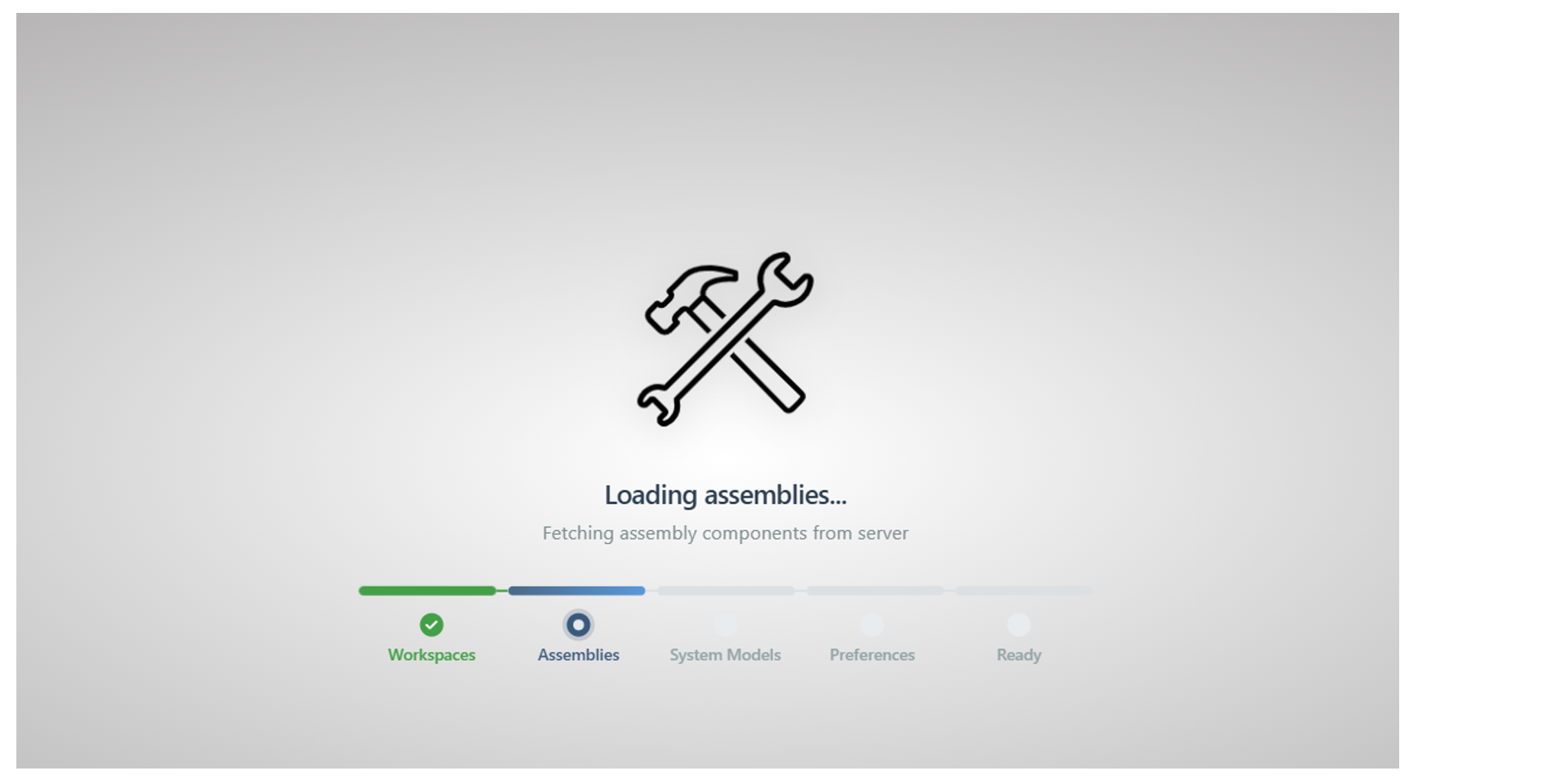Click the gray Preferences progress segment
1543x784 pixels.
875,591
